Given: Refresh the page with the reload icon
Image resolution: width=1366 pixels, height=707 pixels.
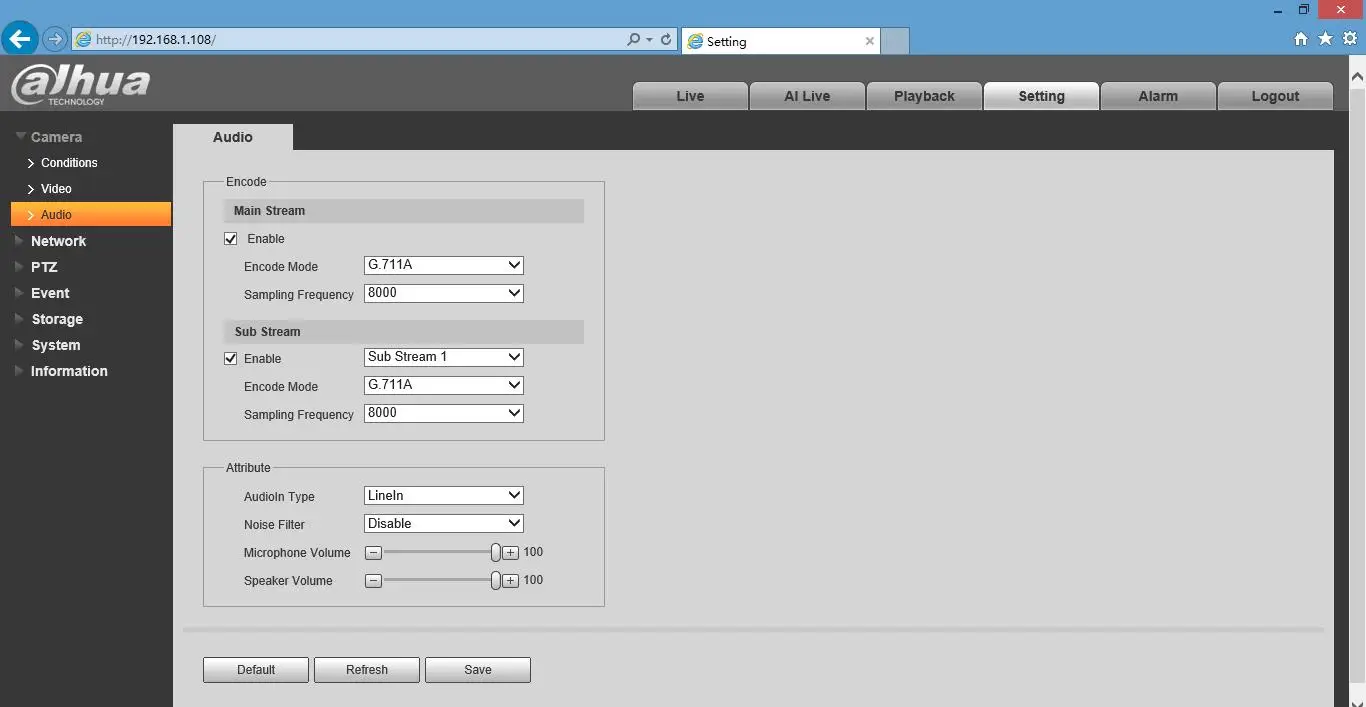Looking at the screenshot, I should (x=666, y=40).
